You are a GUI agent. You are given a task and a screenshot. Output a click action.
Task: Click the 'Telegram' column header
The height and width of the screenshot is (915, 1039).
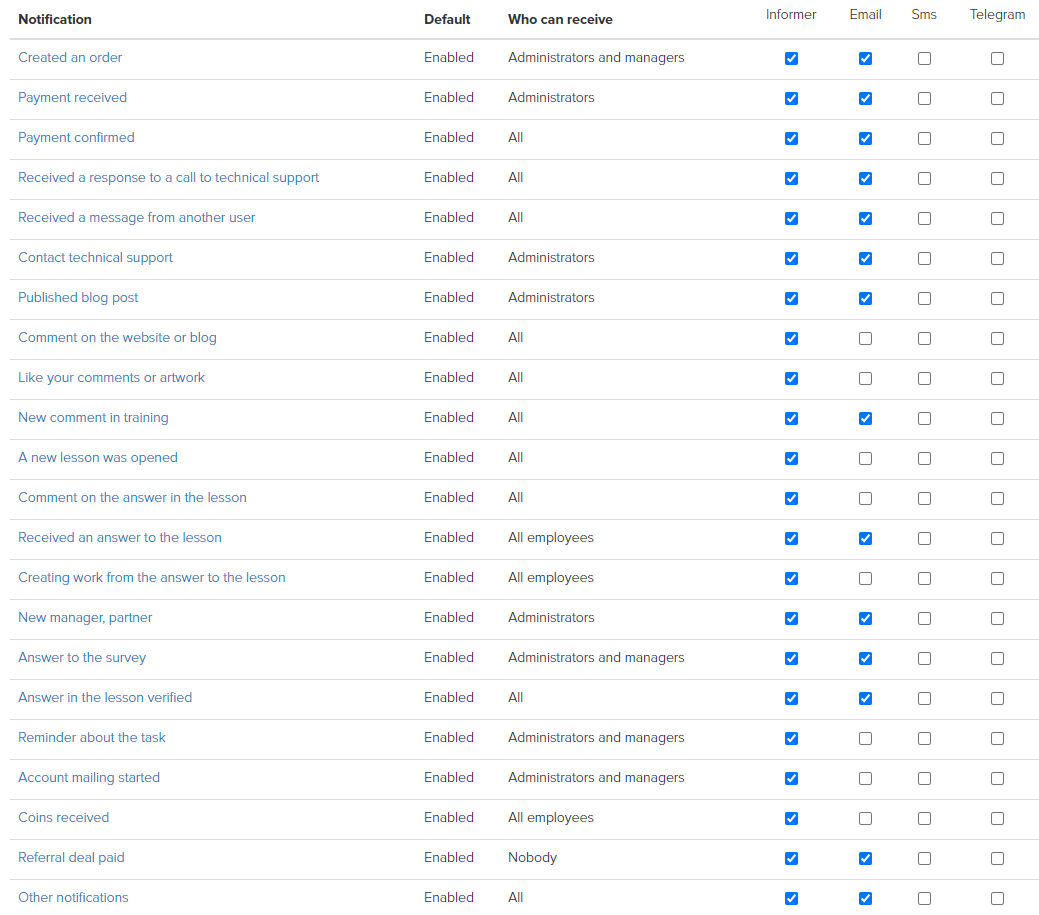click(x=997, y=15)
